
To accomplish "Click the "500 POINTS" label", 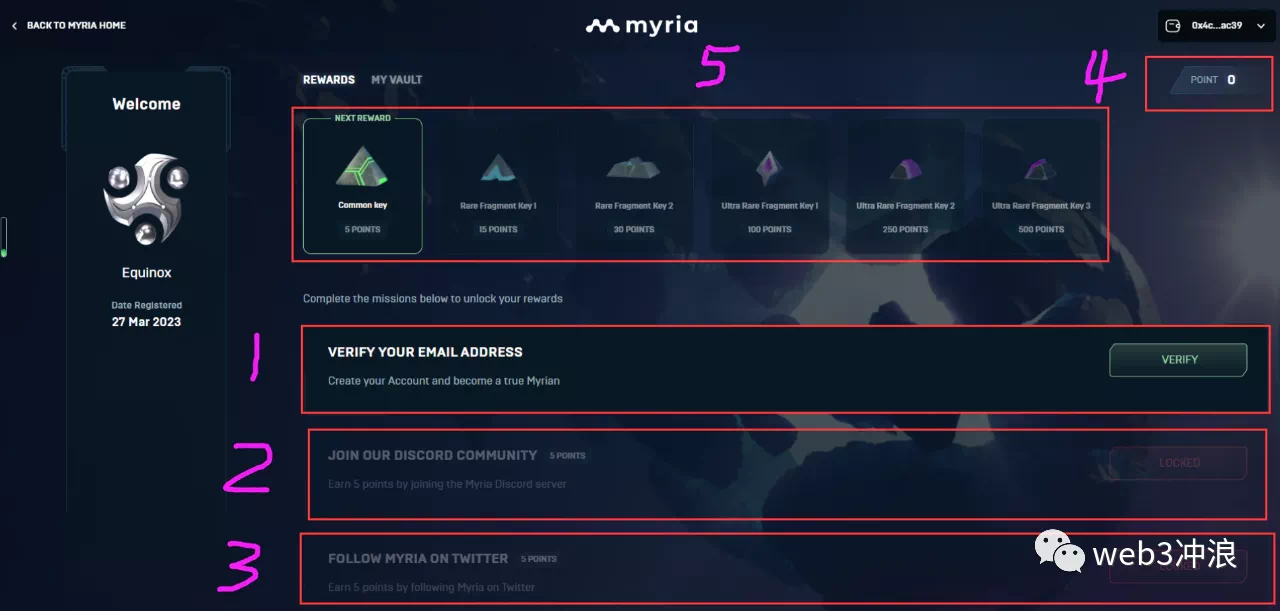I will [1041, 229].
